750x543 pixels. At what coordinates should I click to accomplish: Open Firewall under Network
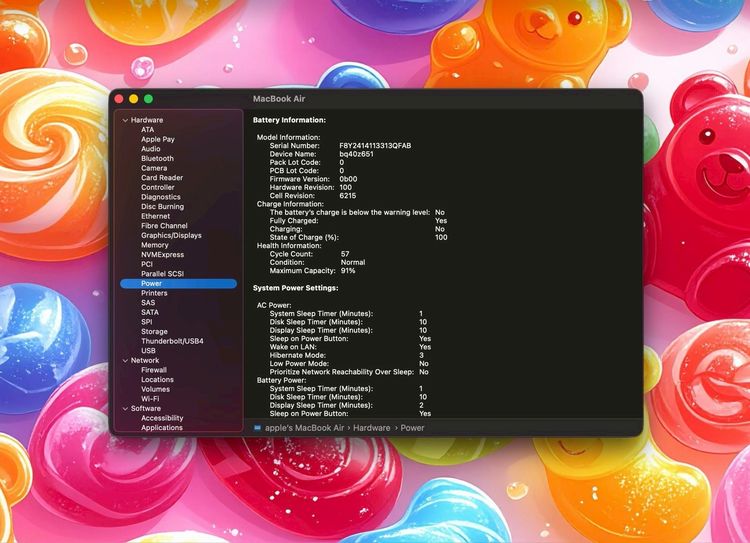[x=154, y=370]
